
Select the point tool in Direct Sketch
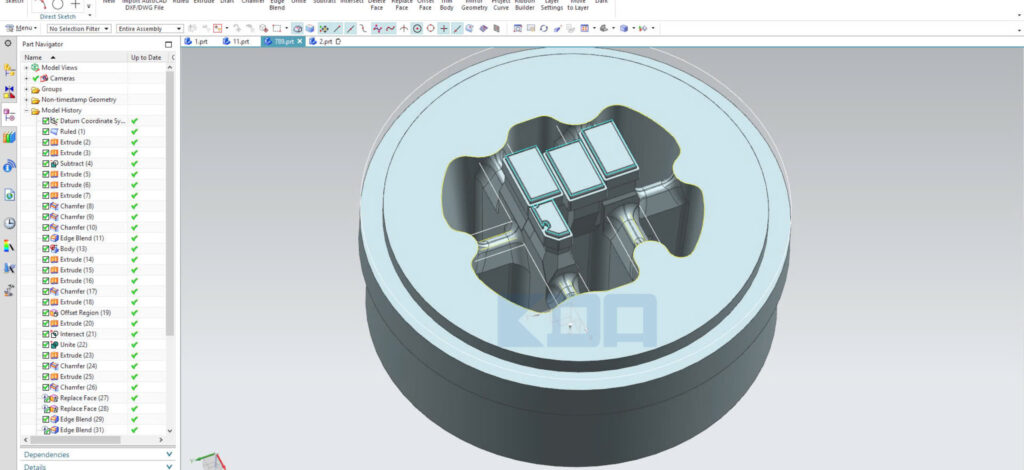tap(75, 4)
